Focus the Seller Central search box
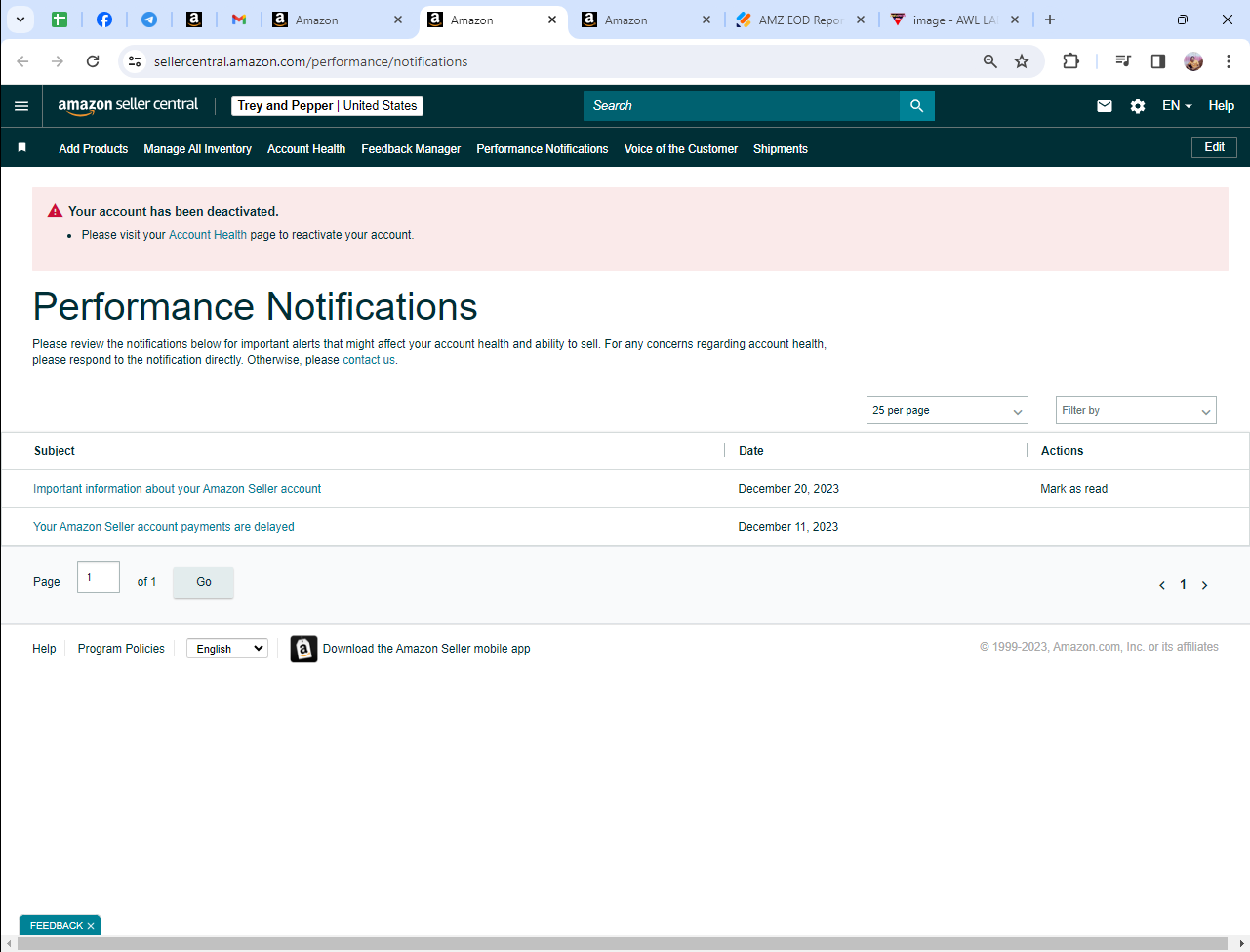 [742, 106]
